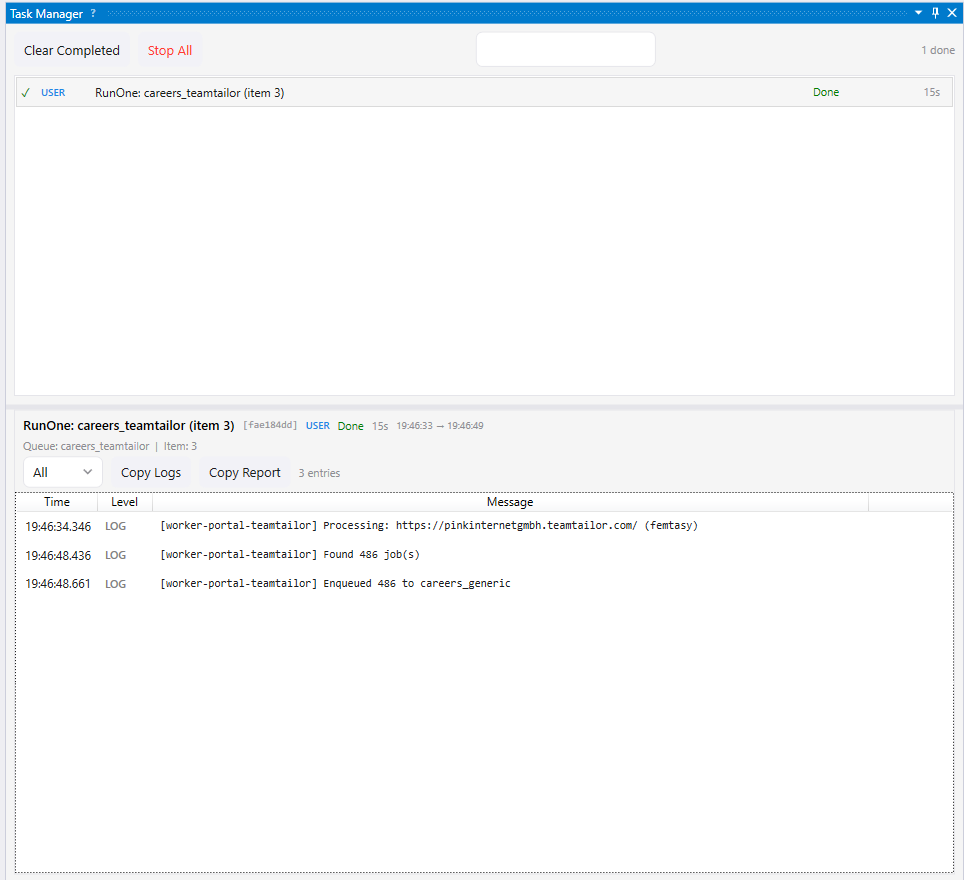Click the Level column header
The height and width of the screenshot is (880, 964).
click(124, 502)
